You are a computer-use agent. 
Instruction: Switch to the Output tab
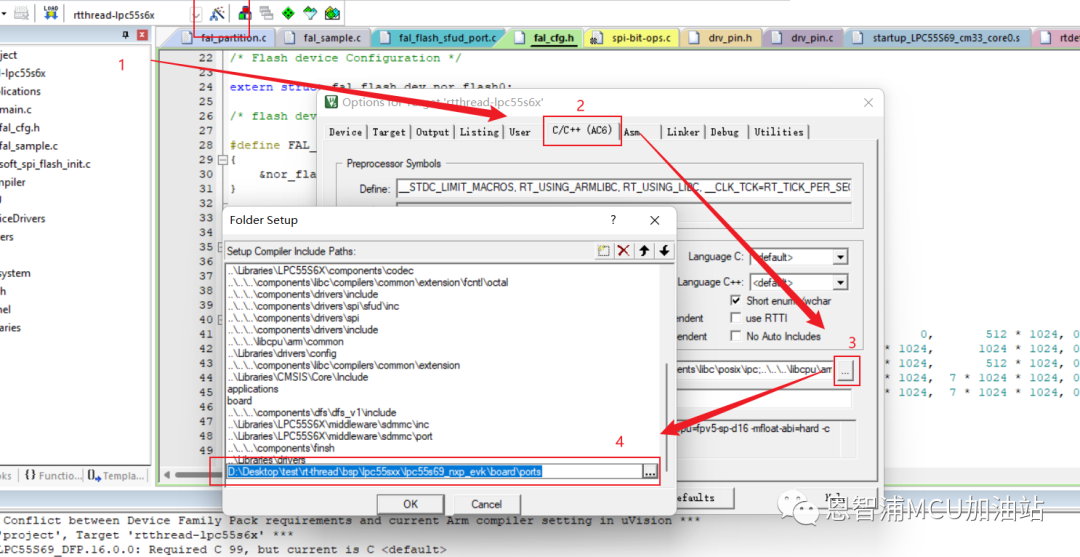[432, 132]
